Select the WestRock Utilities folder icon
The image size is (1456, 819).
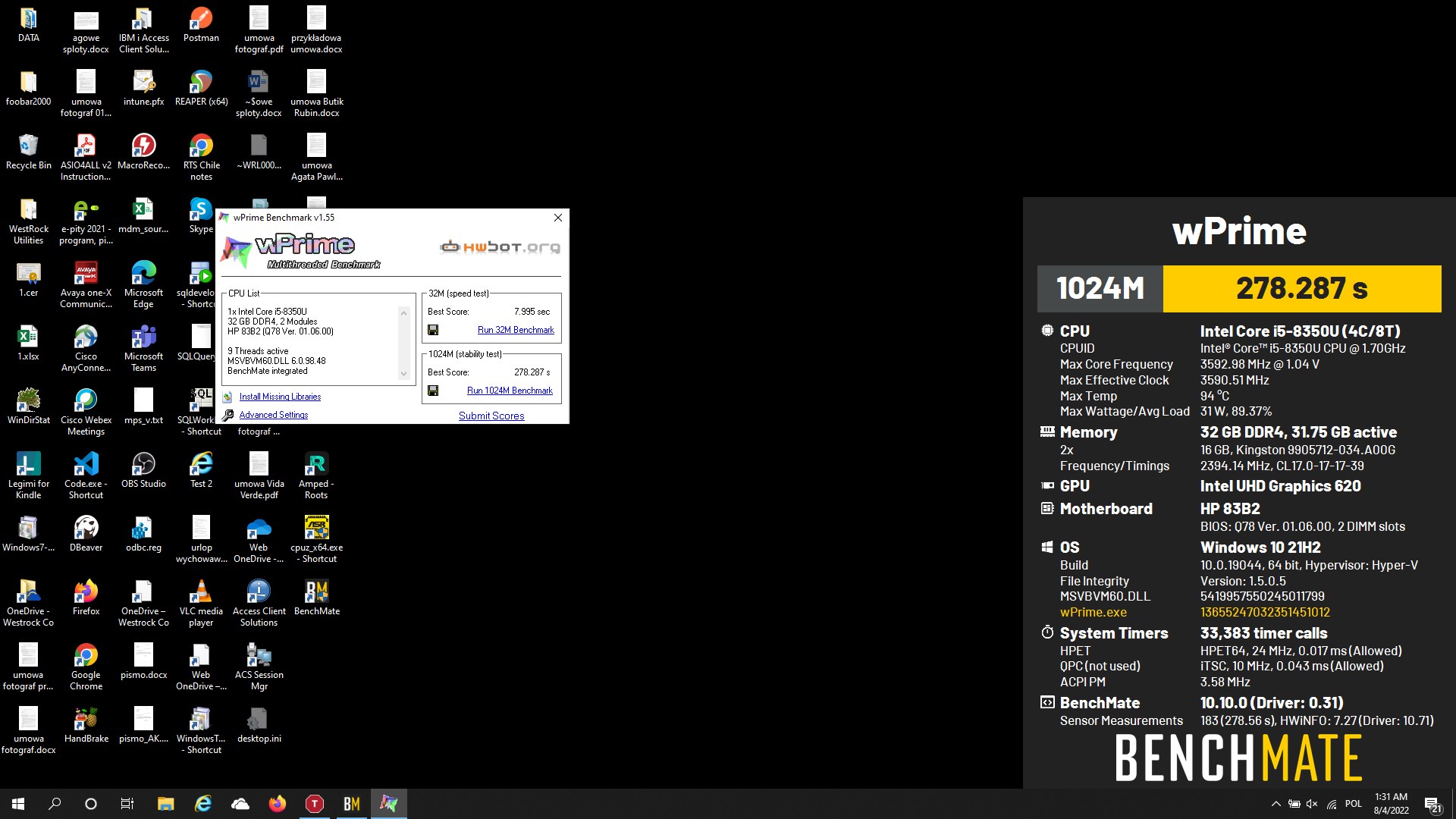click(x=29, y=221)
